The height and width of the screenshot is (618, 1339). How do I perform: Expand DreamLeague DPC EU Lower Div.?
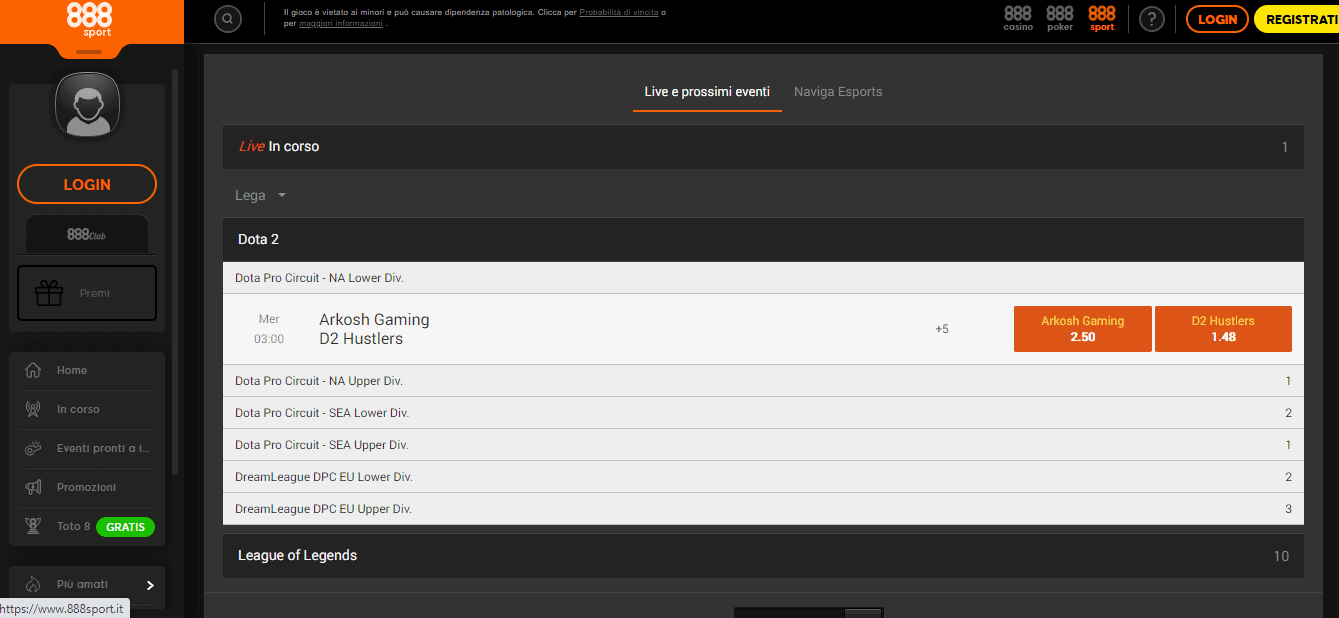pyautogui.click(x=763, y=477)
